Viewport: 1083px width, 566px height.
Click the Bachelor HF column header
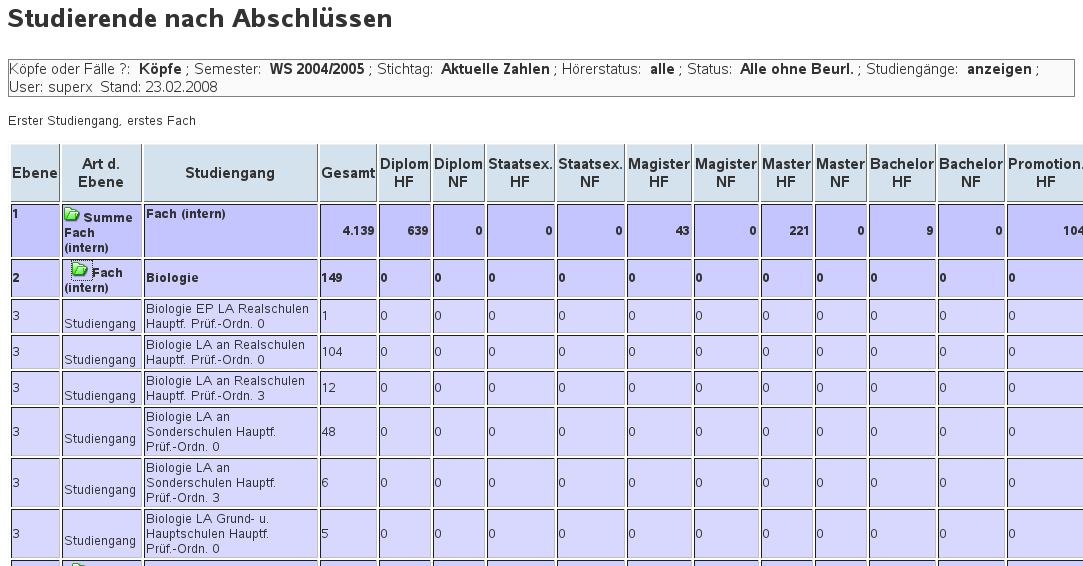[901, 173]
